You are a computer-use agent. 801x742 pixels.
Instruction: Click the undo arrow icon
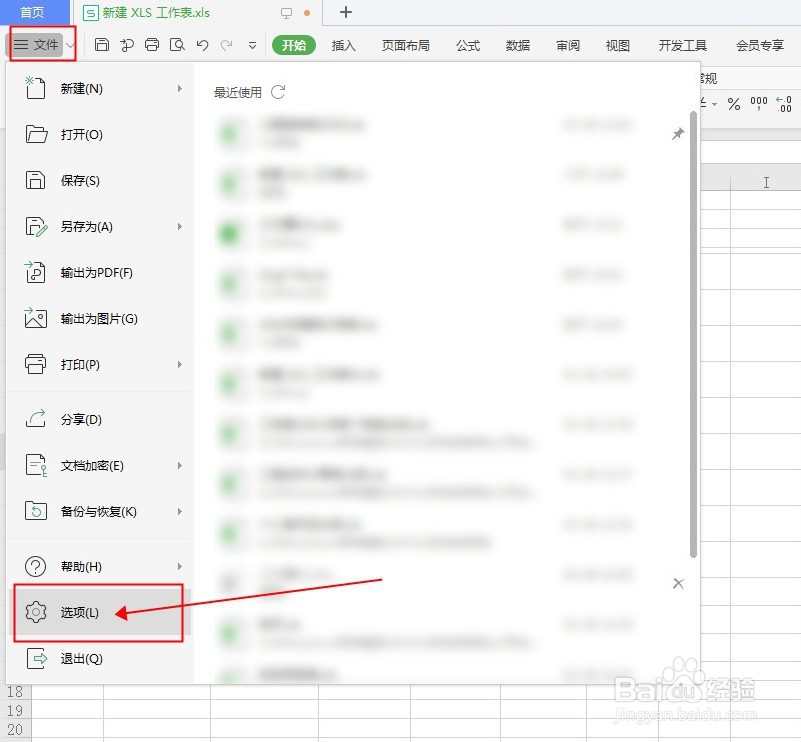[202, 45]
